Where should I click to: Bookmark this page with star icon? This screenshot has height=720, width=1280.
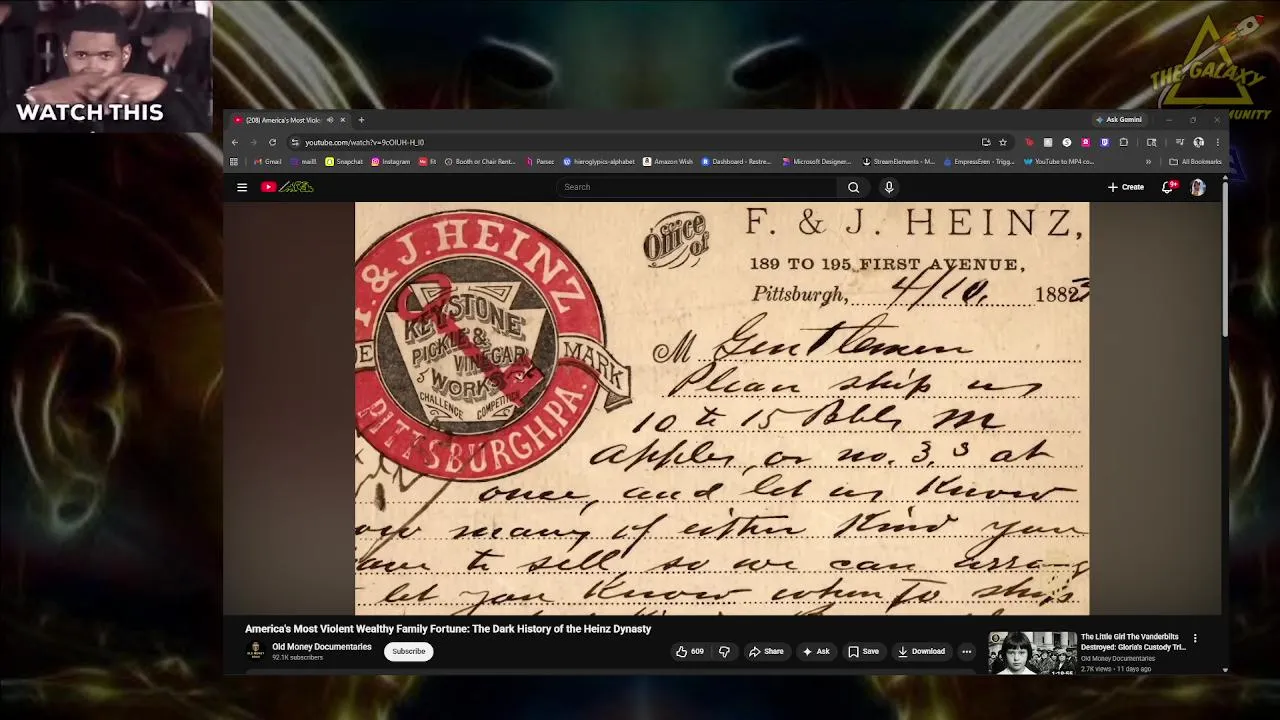(1003, 142)
